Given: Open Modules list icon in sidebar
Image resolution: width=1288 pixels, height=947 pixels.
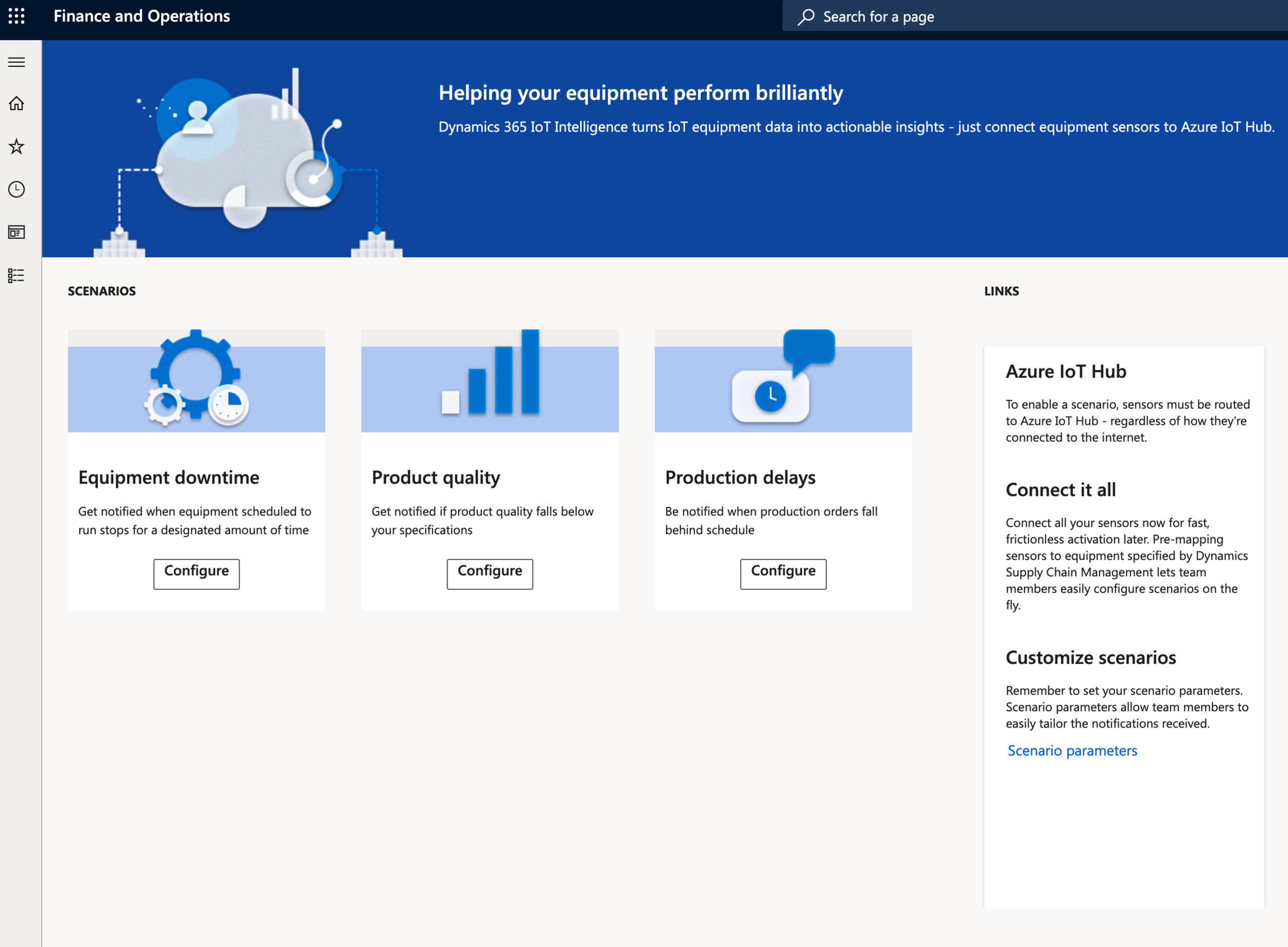Looking at the screenshot, I should pyautogui.click(x=16, y=276).
